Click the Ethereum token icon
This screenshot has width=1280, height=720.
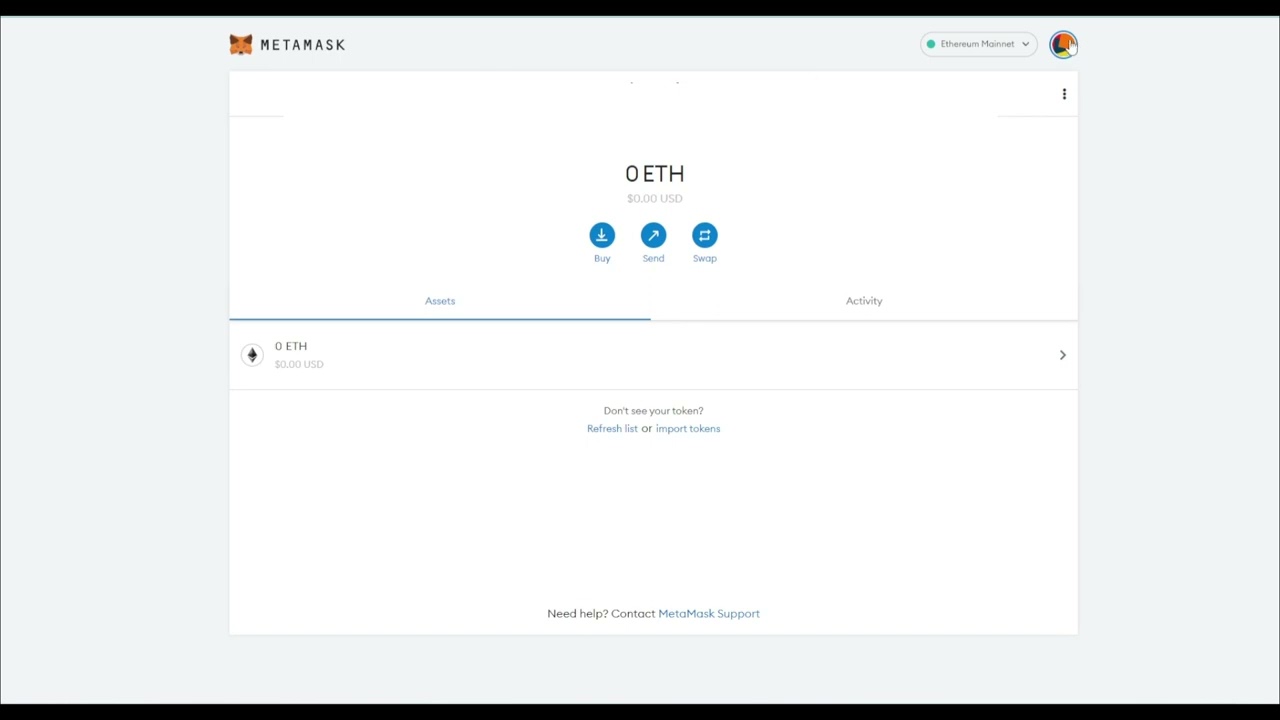(252, 355)
